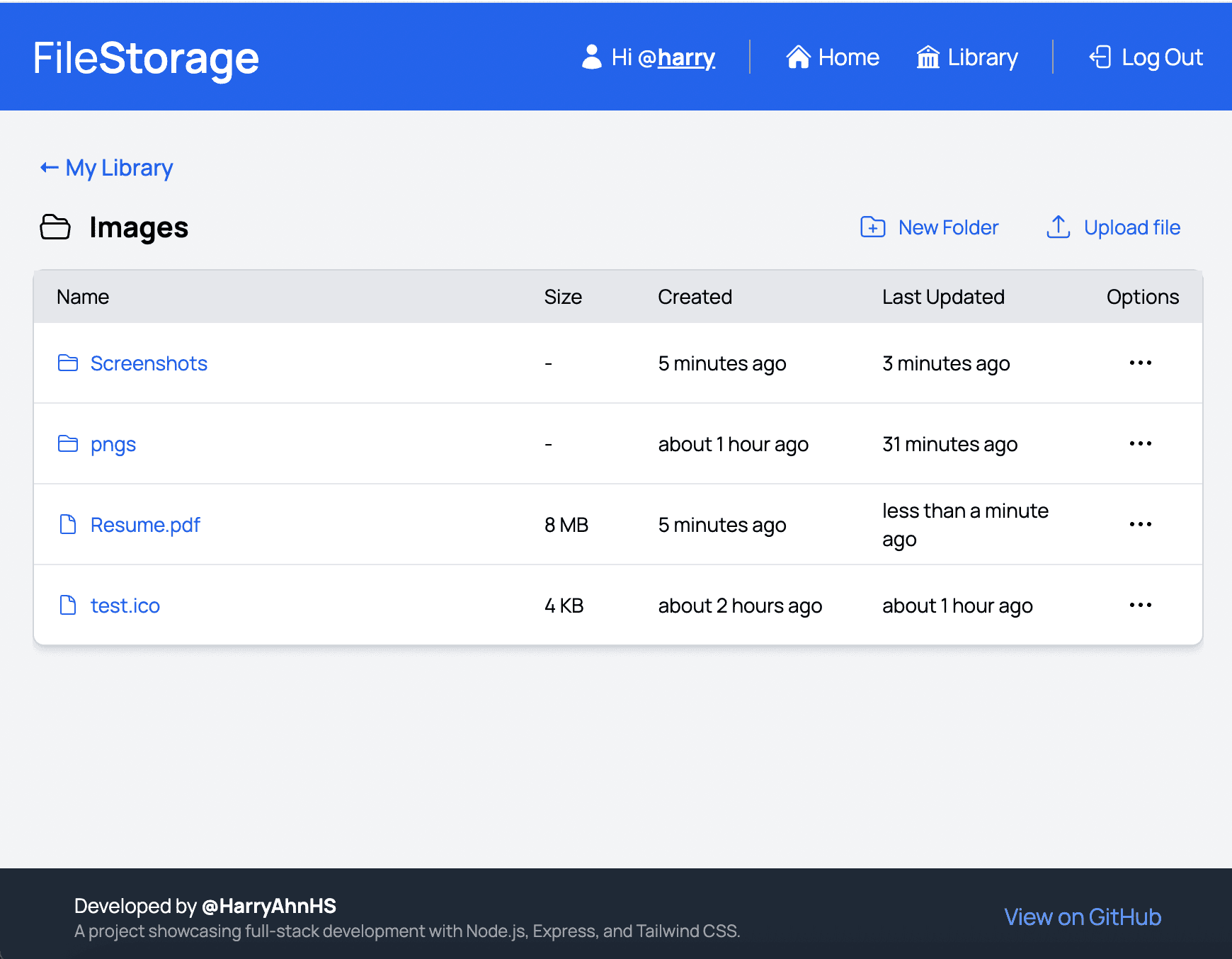Click the pngs folder icon
The height and width of the screenshot is (959, 1232).
click(68, 444)
